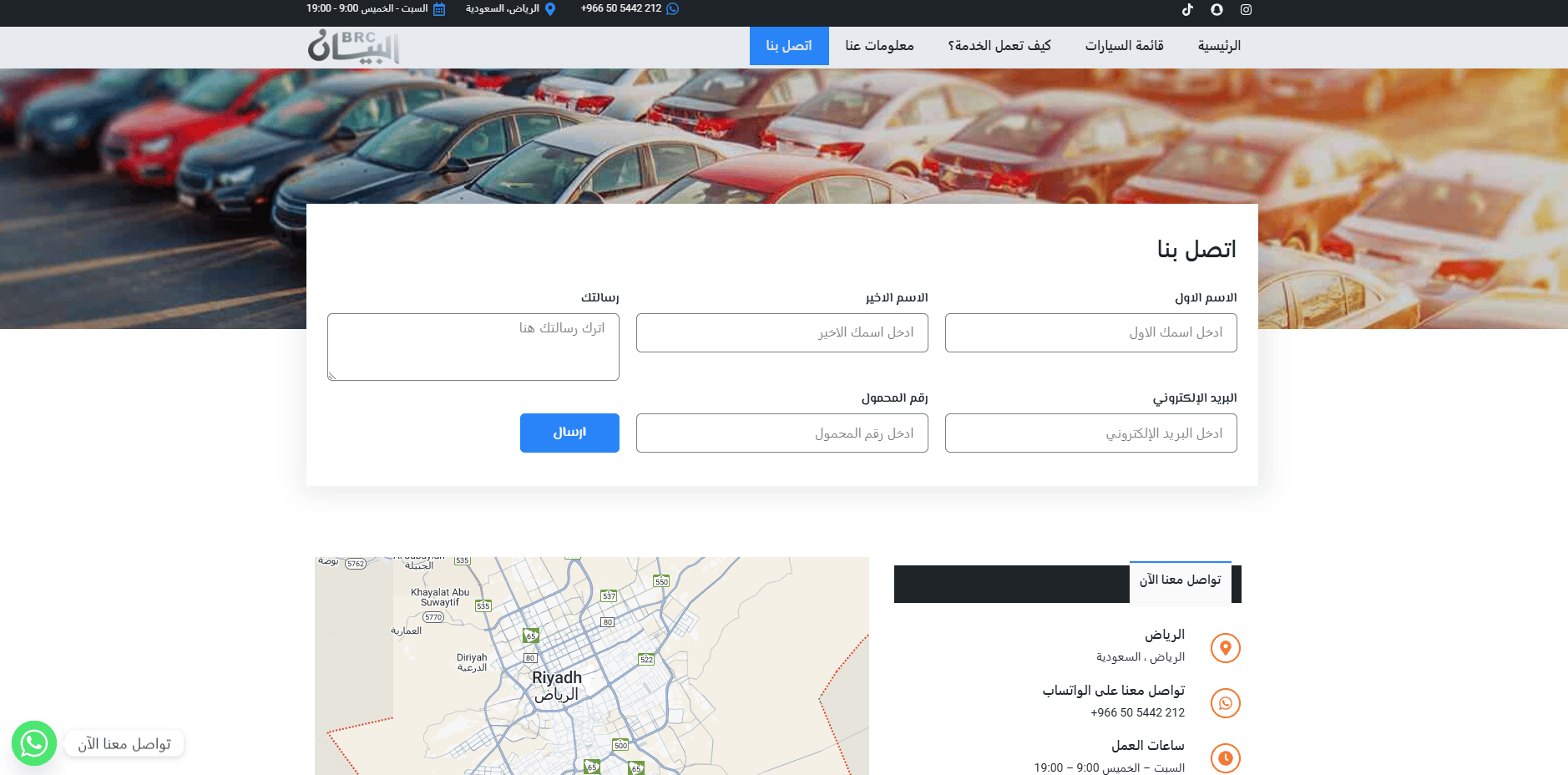
Task: Click the Khayalat Abu Suwaytif map label
Action: click(x=440, y=597)
